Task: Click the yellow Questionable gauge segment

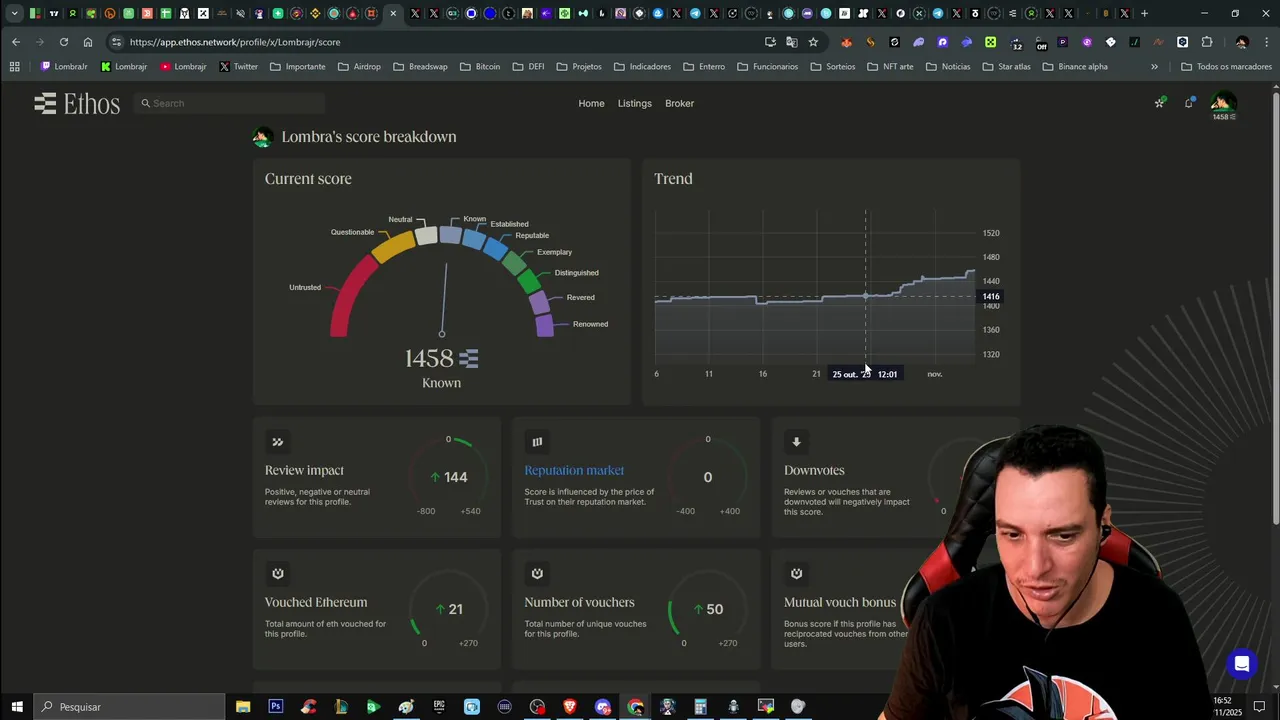Action: (393, 245)
